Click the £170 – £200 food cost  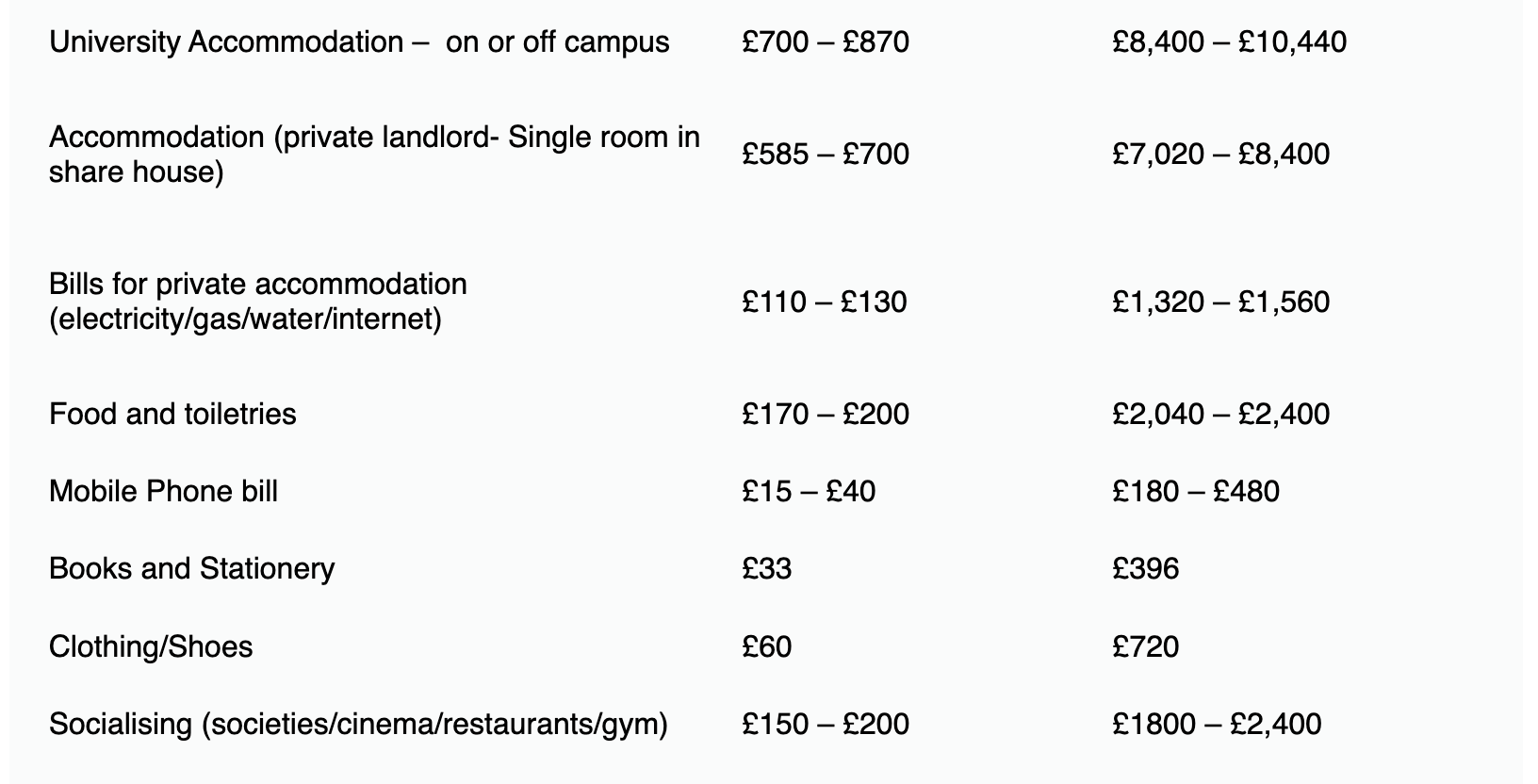[x=826, y=414]
